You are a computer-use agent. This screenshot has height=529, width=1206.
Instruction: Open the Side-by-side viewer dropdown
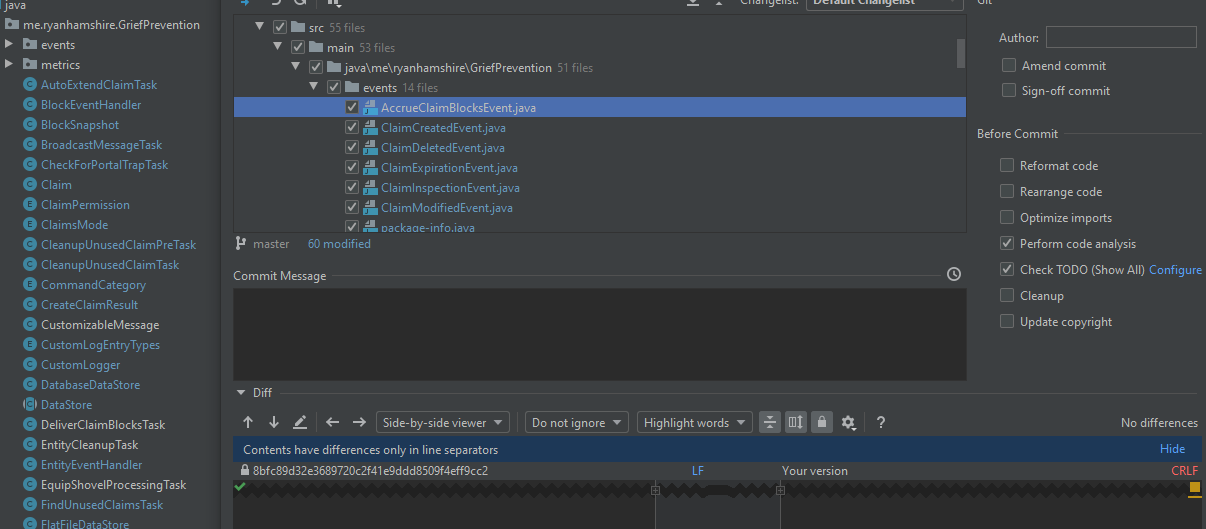[x=443, y=423]
